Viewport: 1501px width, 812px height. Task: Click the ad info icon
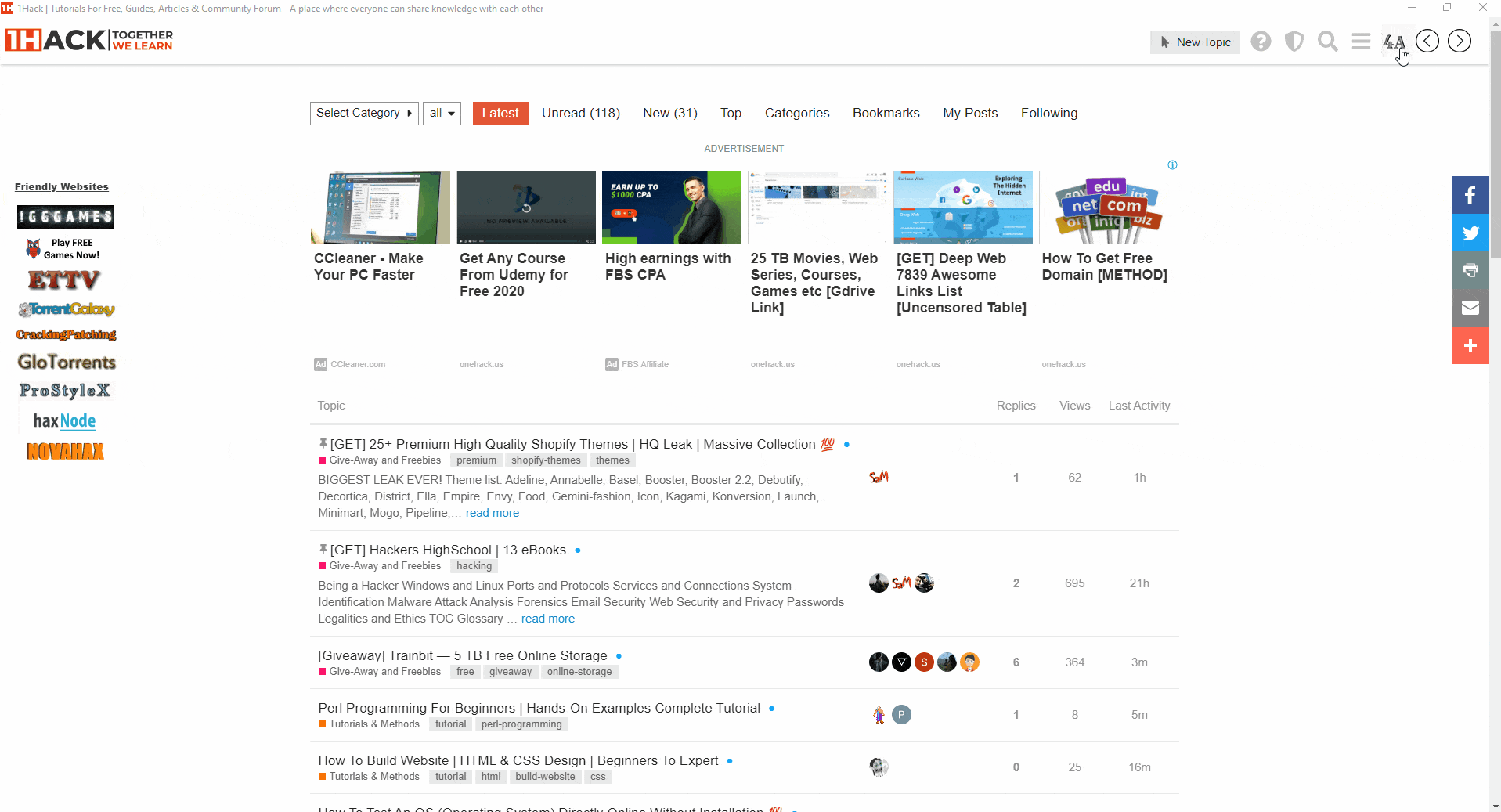point(1172,165)
